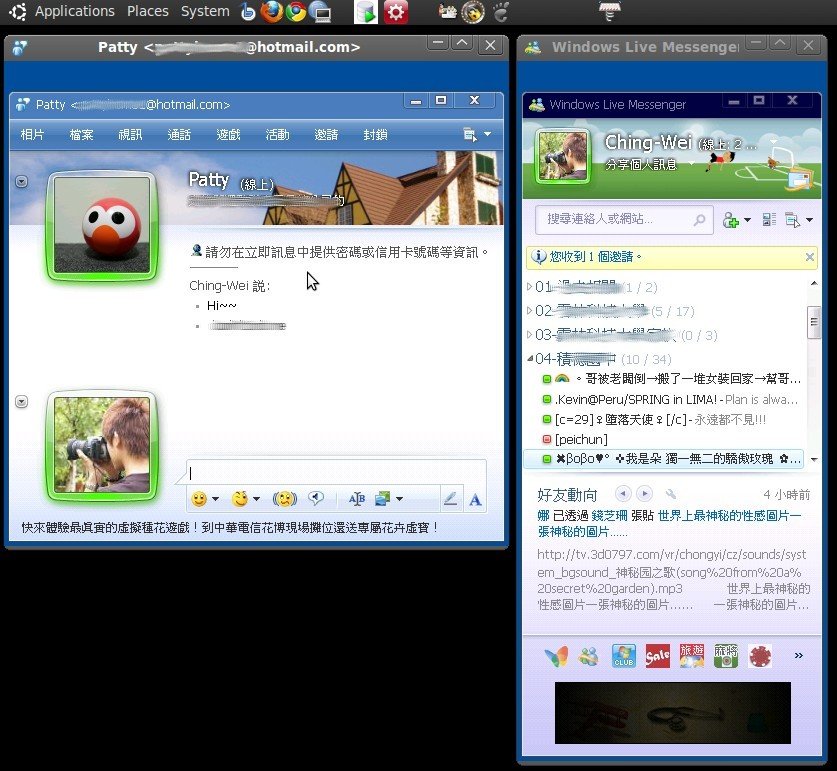The height and width of the screenshot is (771, 837).
Task: Show previous friends activity item
Action: (x=623, y=494)
